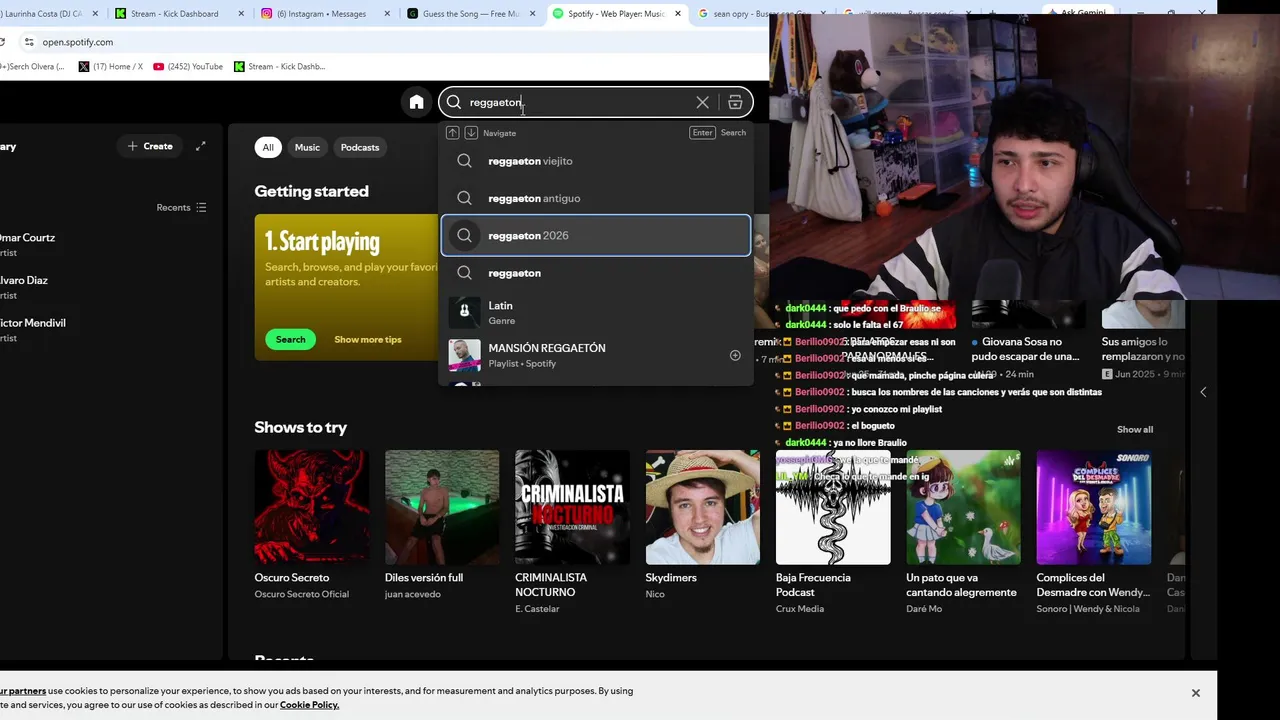Open MANSIÓN REGGAETÓN playlist suggestion
The height and width of the screenshot is (720, 1280).
pyautogui.click(x=596, y=355)
